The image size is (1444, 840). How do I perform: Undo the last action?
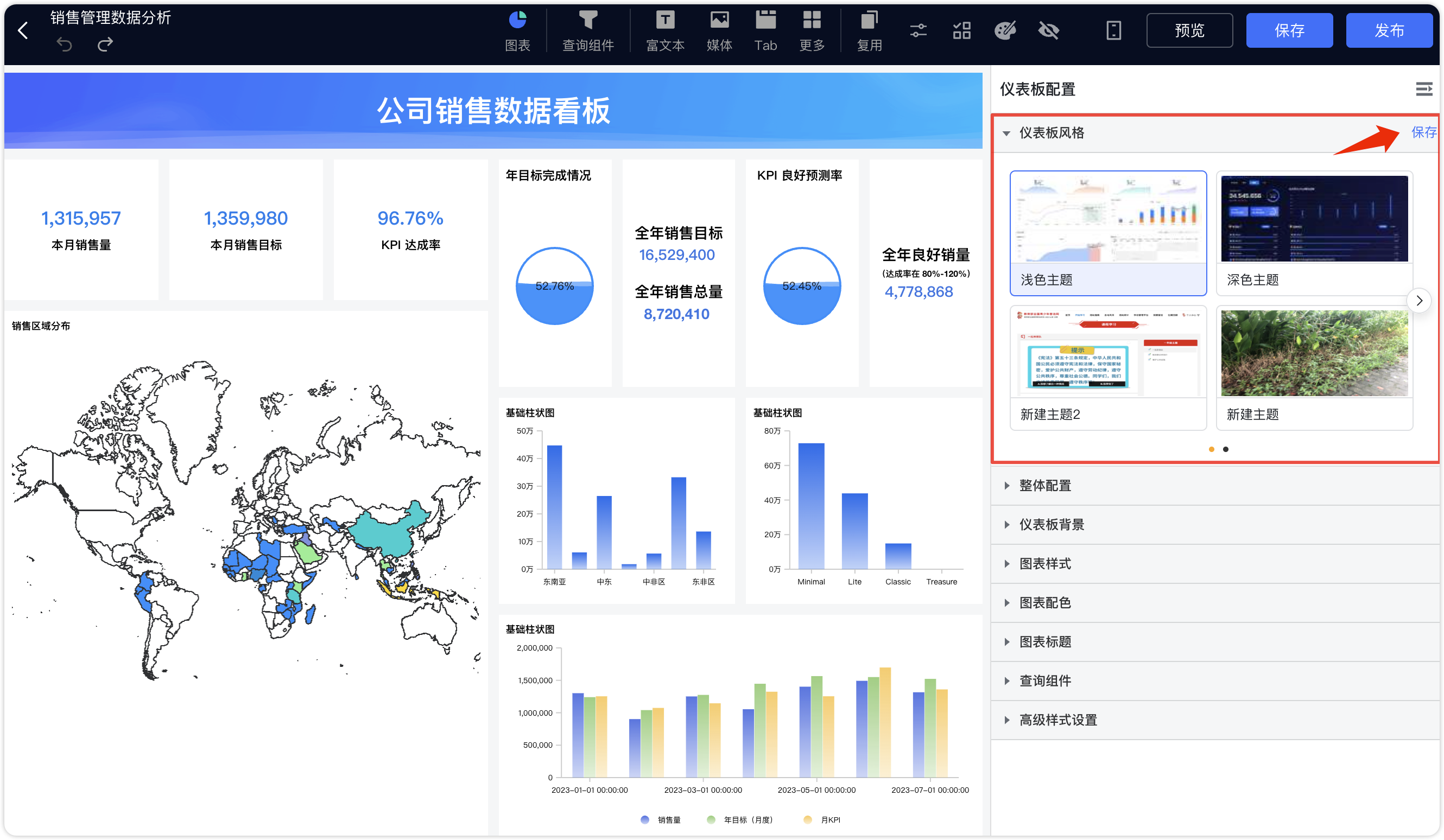(64, 44)
